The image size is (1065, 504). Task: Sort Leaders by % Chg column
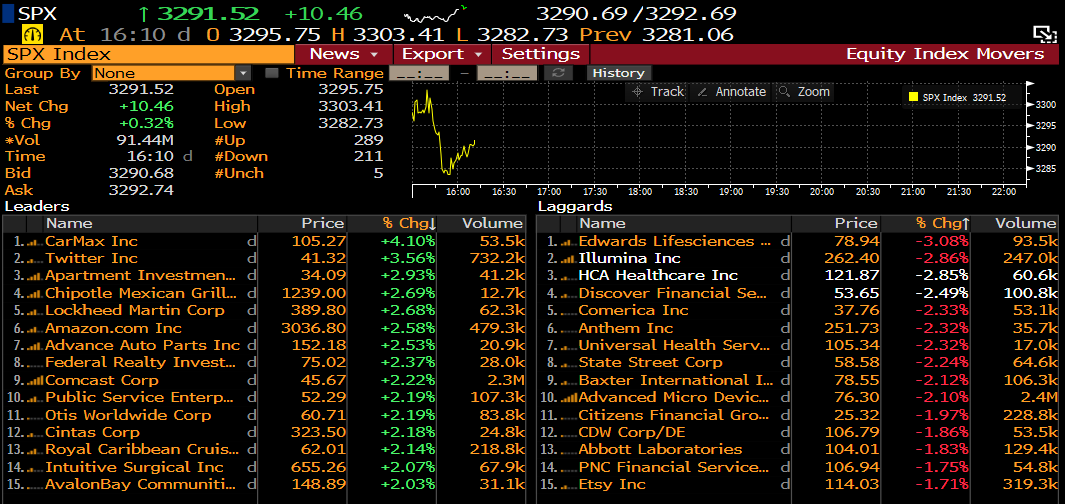[393, 223]
